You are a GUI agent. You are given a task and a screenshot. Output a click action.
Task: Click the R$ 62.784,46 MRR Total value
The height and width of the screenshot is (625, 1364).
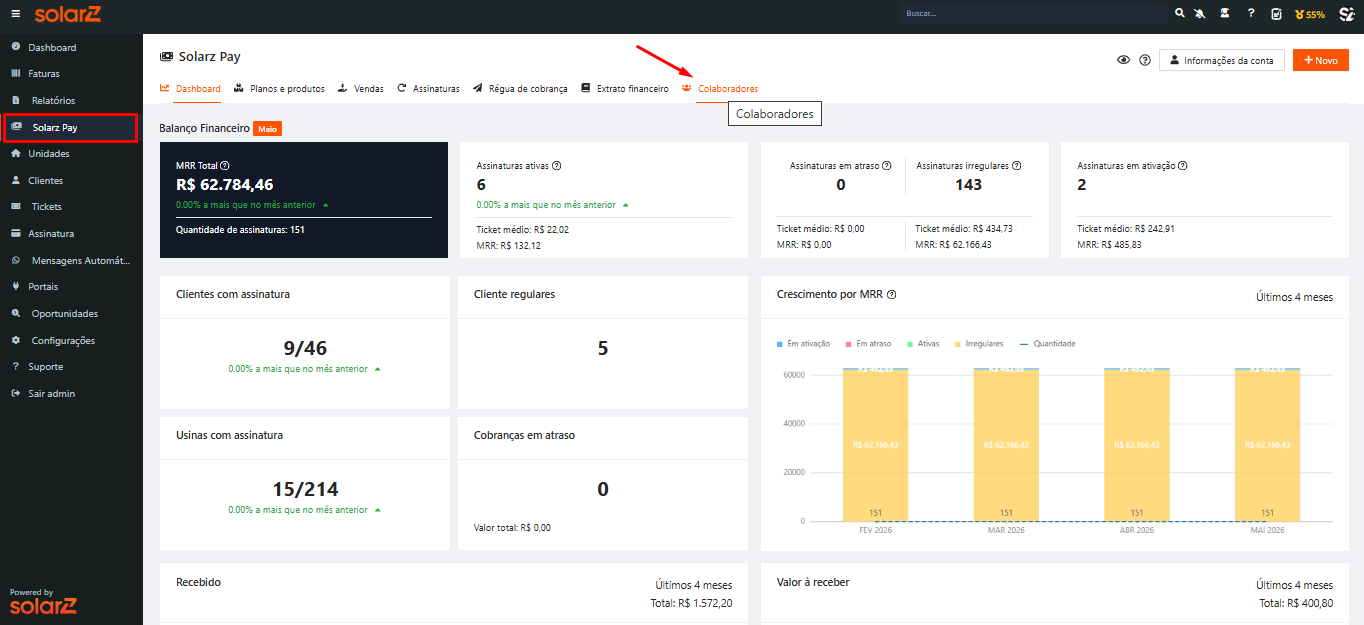point(225,185)
